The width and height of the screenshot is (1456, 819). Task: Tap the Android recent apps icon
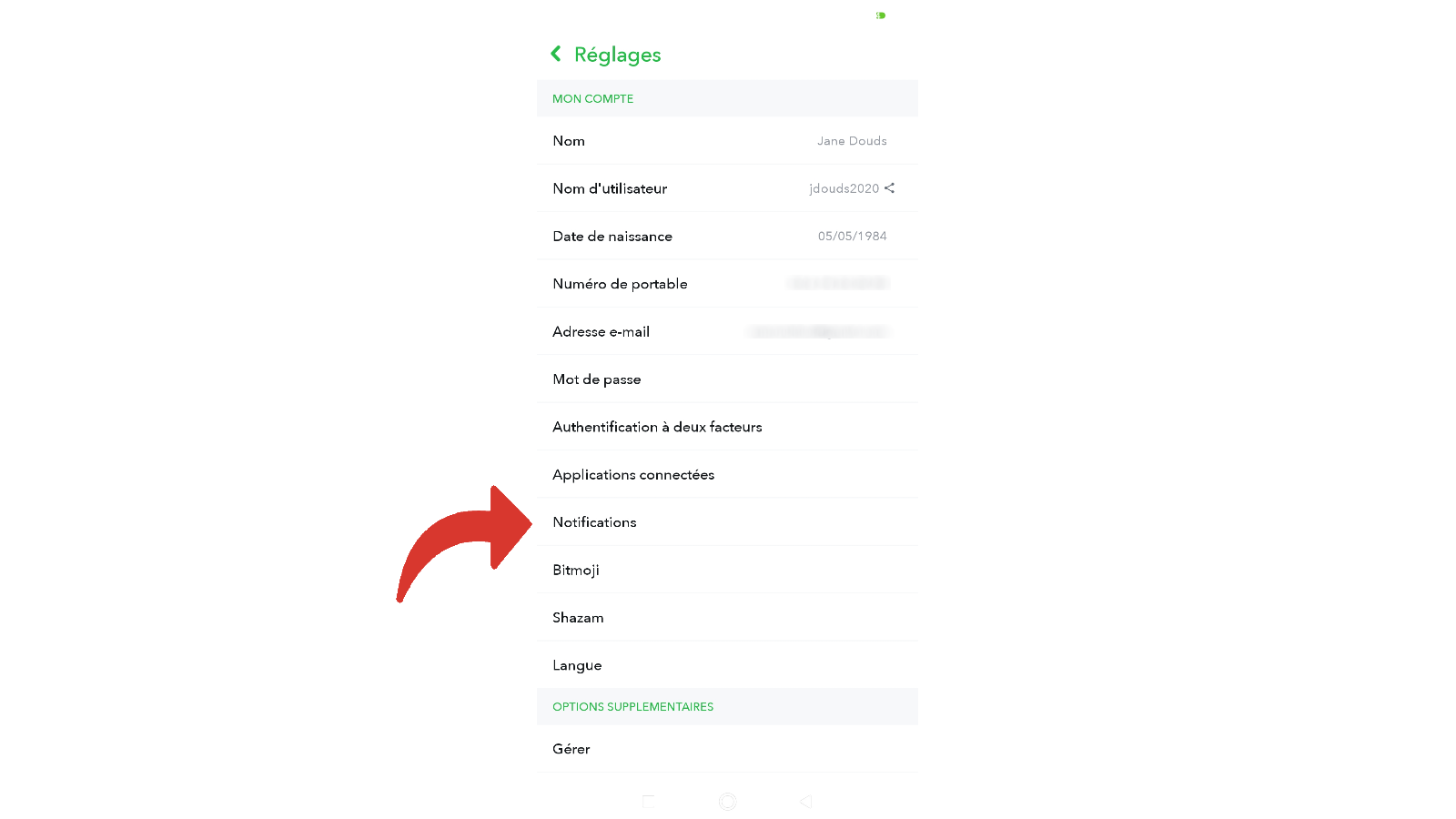tap(648, 802)
